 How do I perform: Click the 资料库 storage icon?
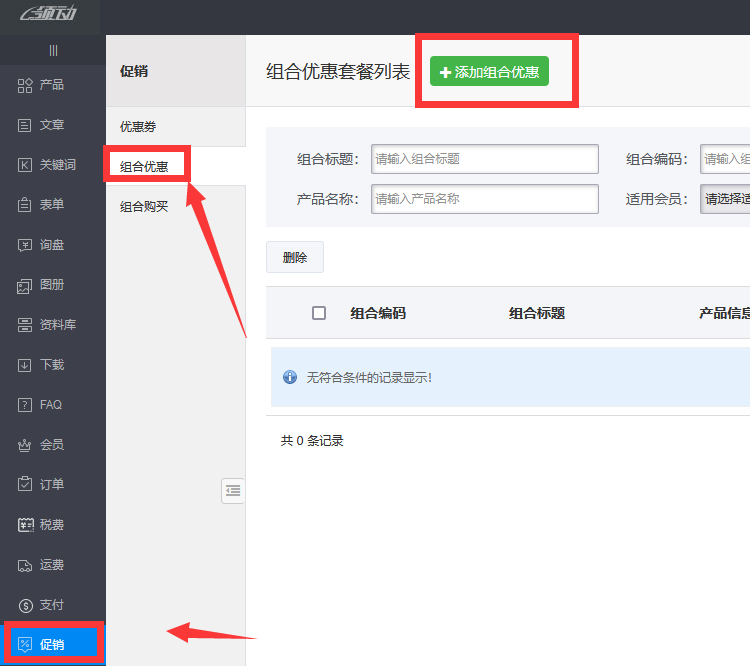click(x=25, y=325)
